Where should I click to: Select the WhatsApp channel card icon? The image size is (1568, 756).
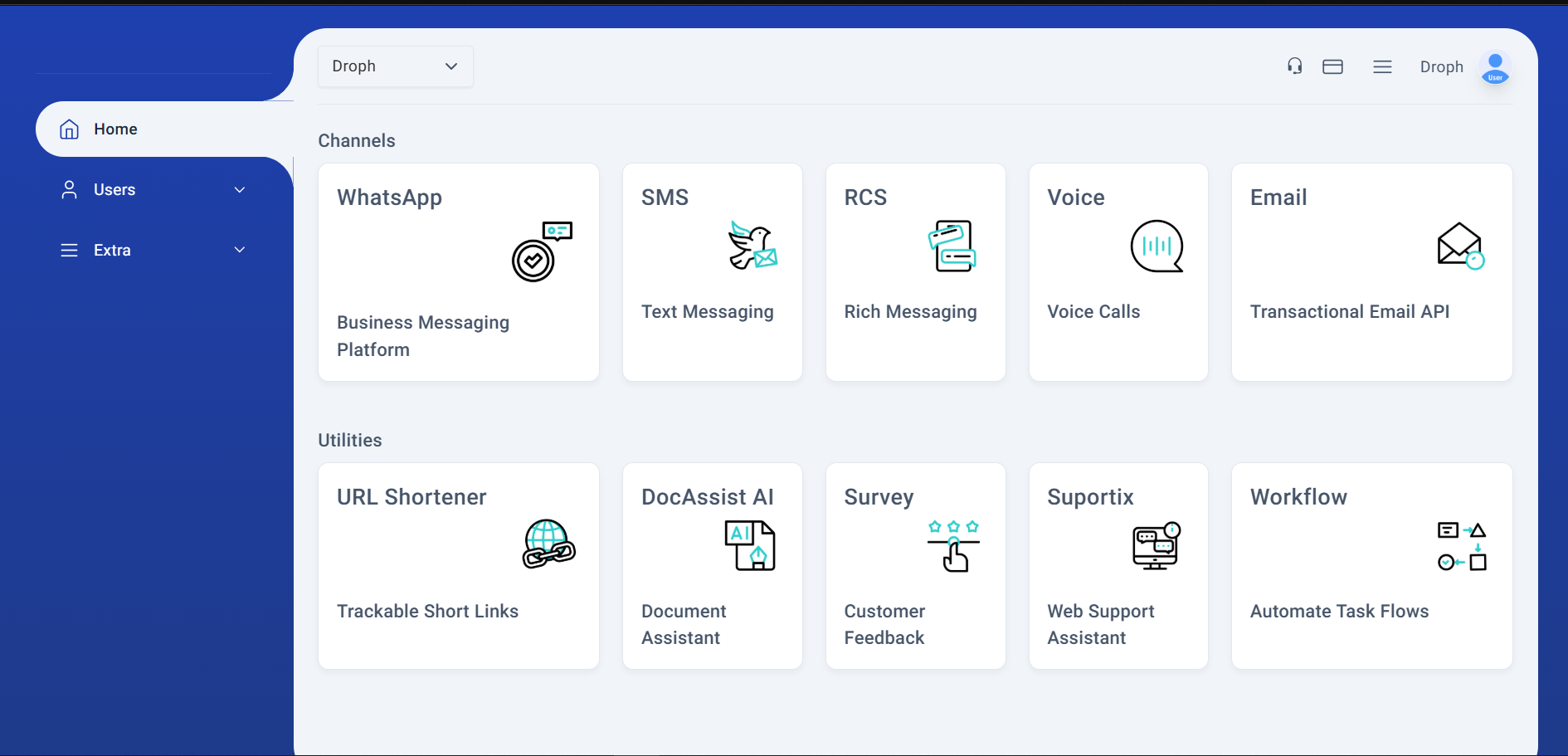[535, 253]
